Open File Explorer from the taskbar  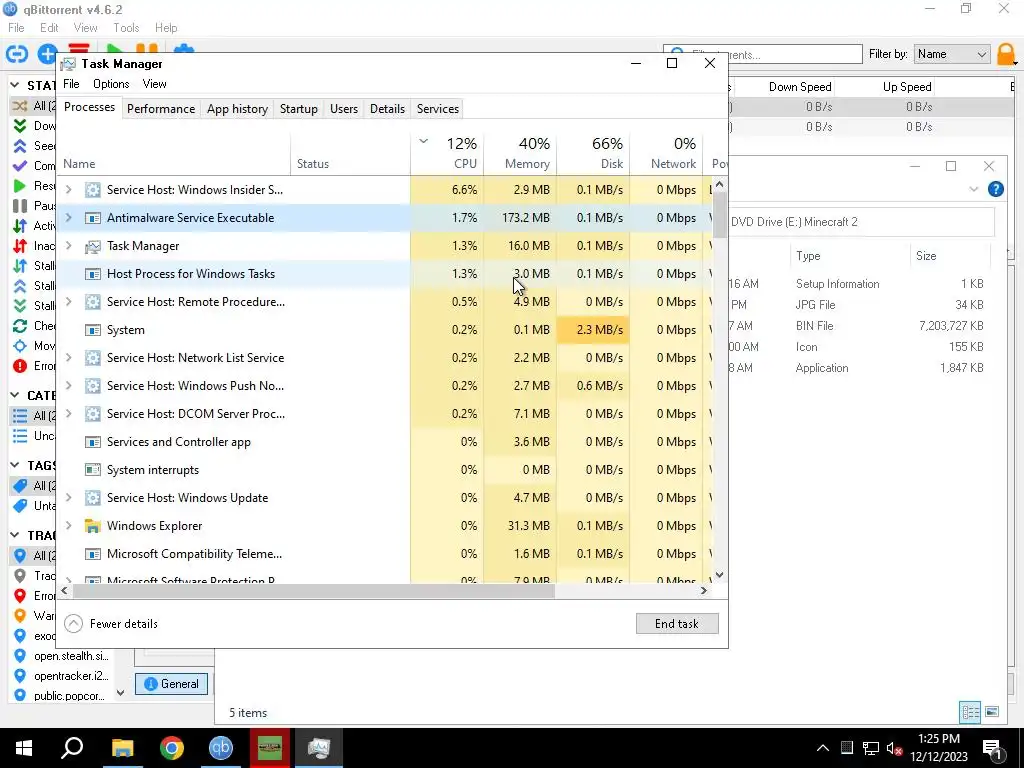point(122,748)
